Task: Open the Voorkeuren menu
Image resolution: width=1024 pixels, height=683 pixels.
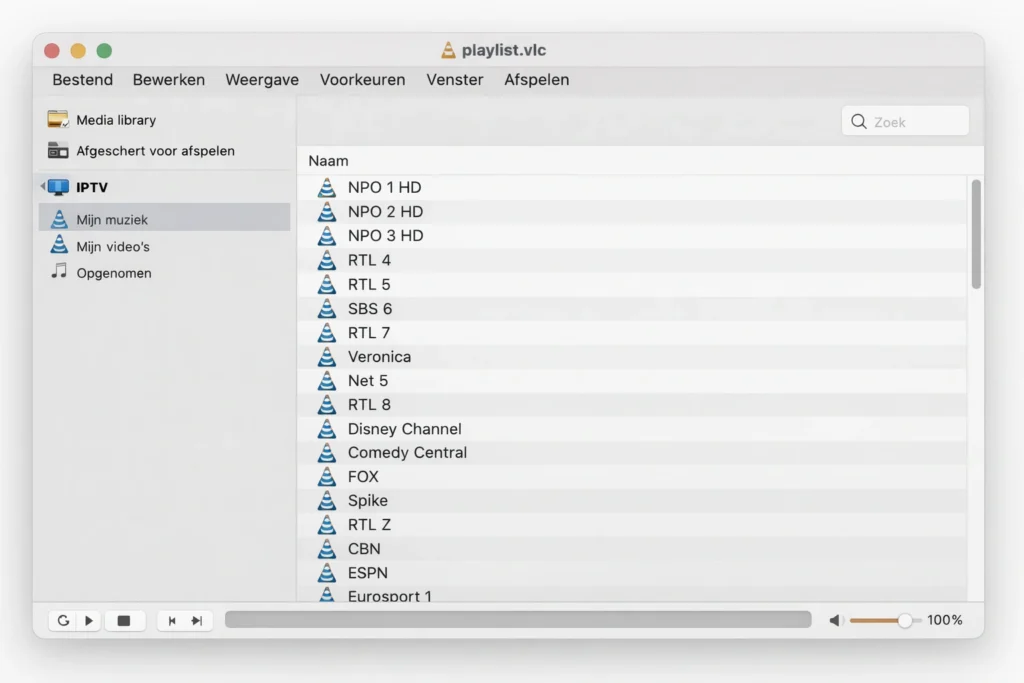Action: click(362, 80)
